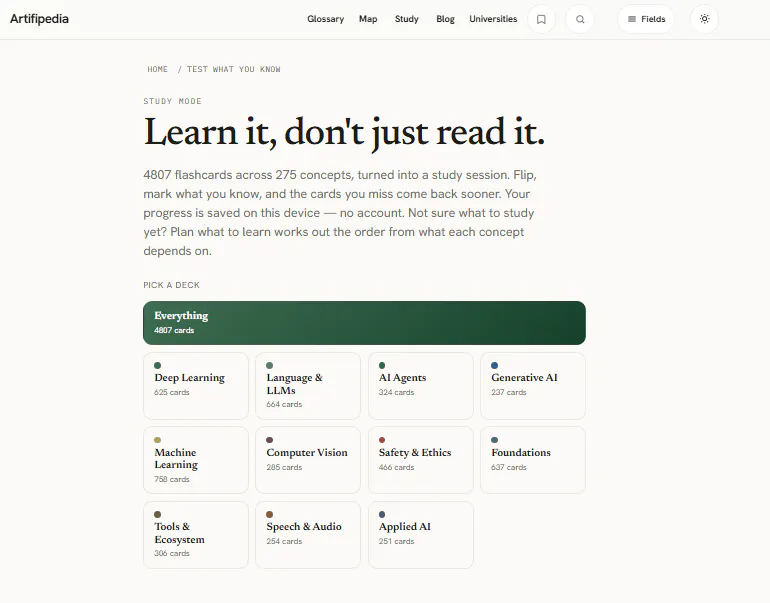This screenshot has width=770, height=603.
Task: Click the "758 cards" count text
Action: click(171, 479)
